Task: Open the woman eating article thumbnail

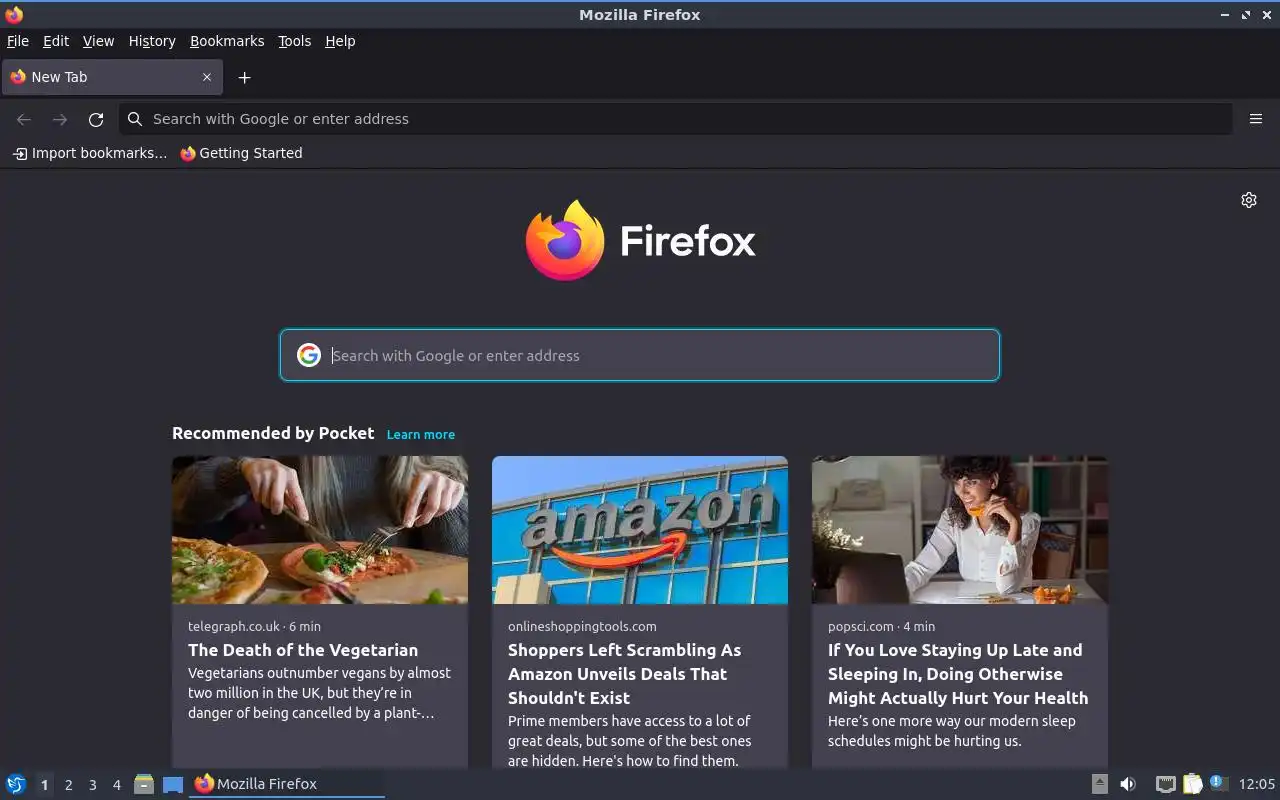Action: click(960, 530)
